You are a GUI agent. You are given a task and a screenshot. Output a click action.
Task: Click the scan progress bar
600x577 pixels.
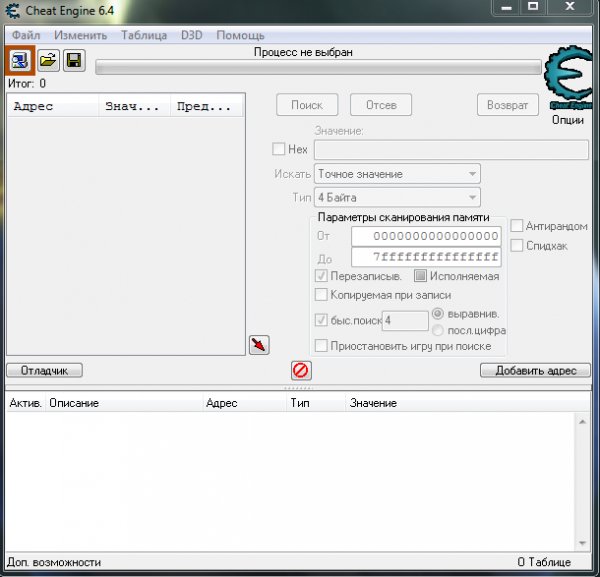(x=318, y=67)
